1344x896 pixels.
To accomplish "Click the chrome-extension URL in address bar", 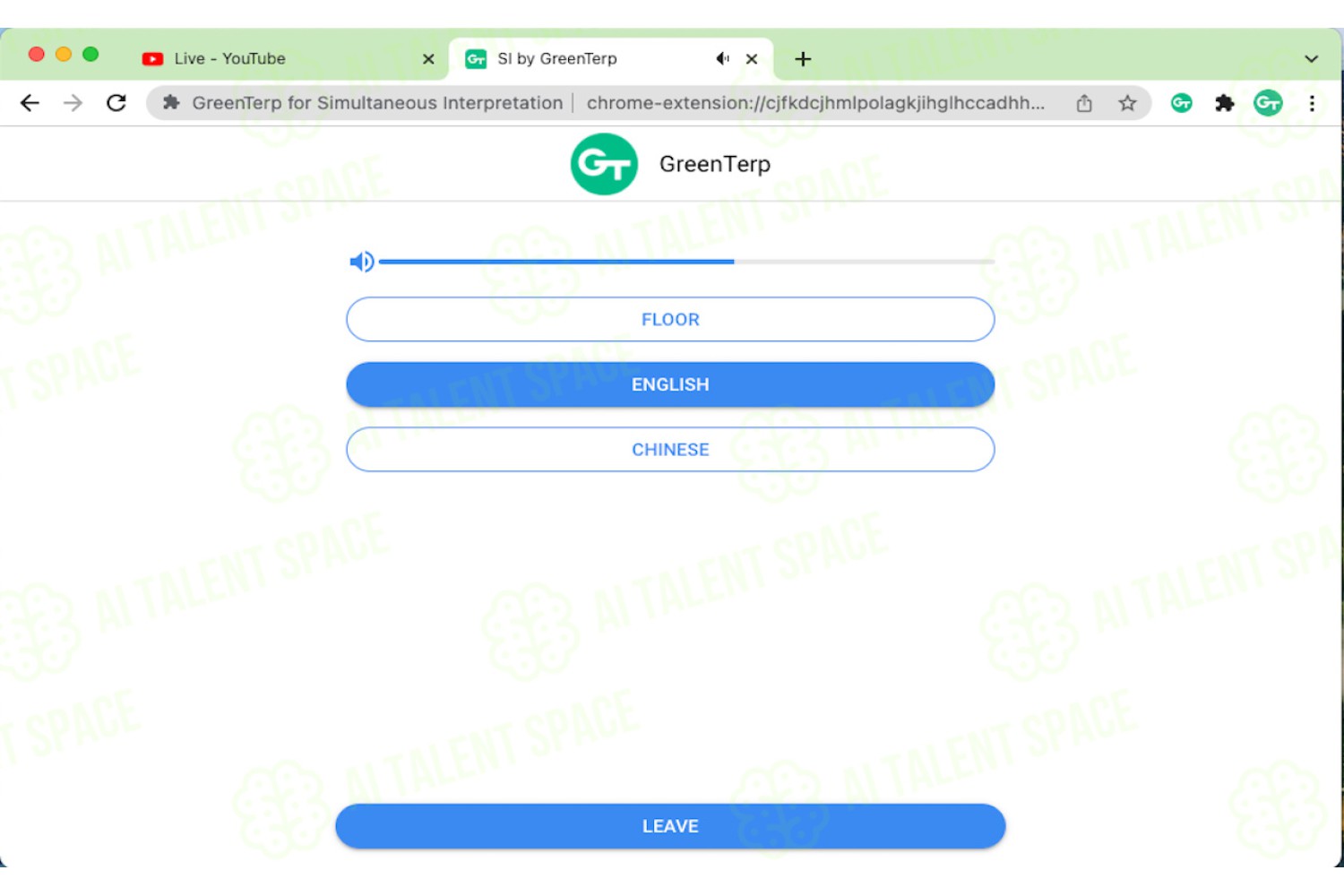I will point(815,103).
